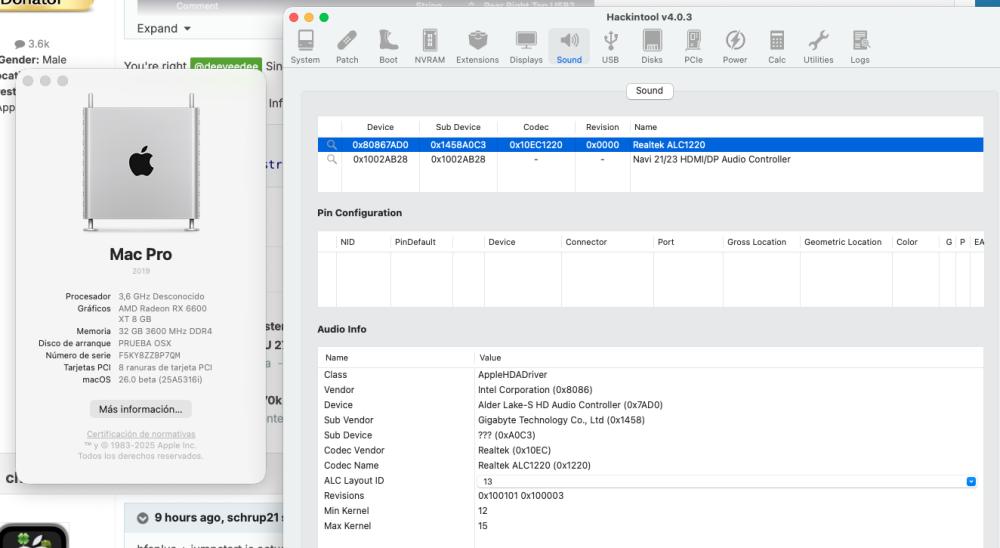Open the System tab in Hackintool
Image resolution: width=1000 pixels, height=548 pixels.
[x=305, y=47]
